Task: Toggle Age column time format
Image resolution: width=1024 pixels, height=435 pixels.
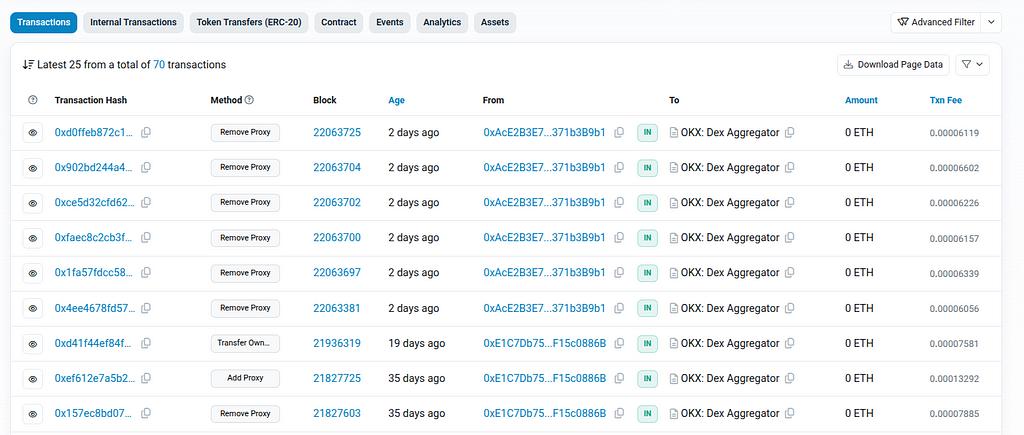Action: tap(396, 100)
